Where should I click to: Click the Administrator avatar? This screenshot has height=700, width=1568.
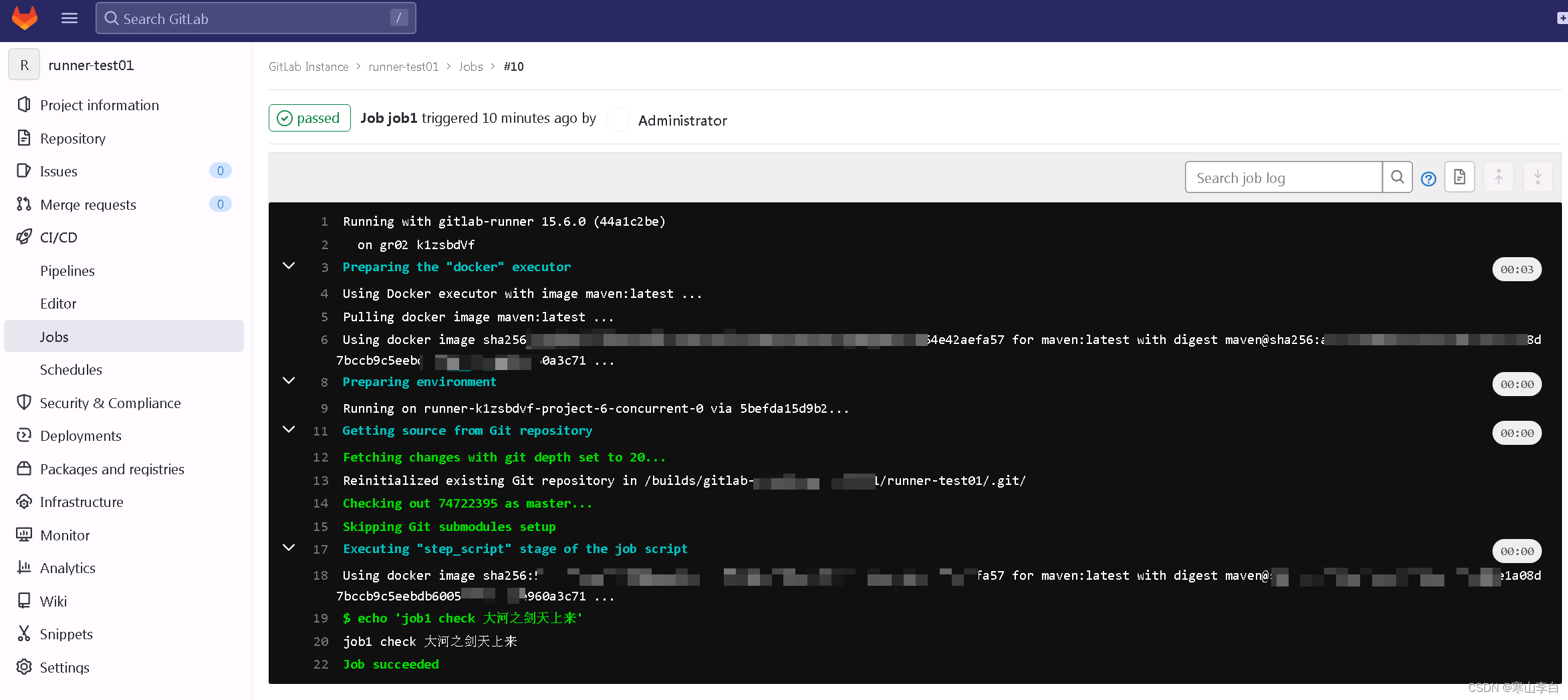[x=618, y=120]
